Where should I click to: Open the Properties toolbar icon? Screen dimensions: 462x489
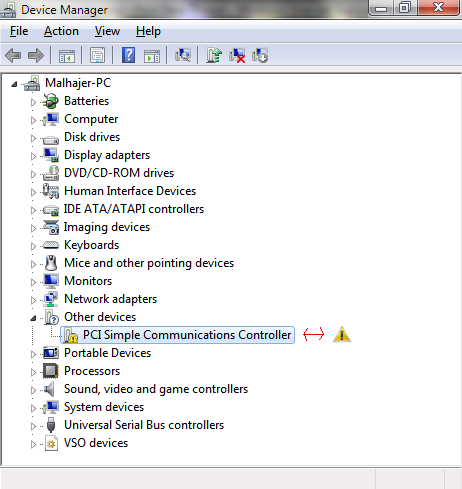point(98,55)
